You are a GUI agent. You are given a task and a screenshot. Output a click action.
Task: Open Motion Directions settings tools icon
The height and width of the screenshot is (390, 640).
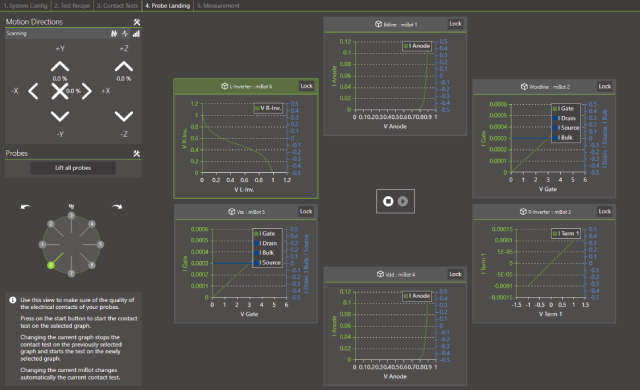tap(137, 22)
